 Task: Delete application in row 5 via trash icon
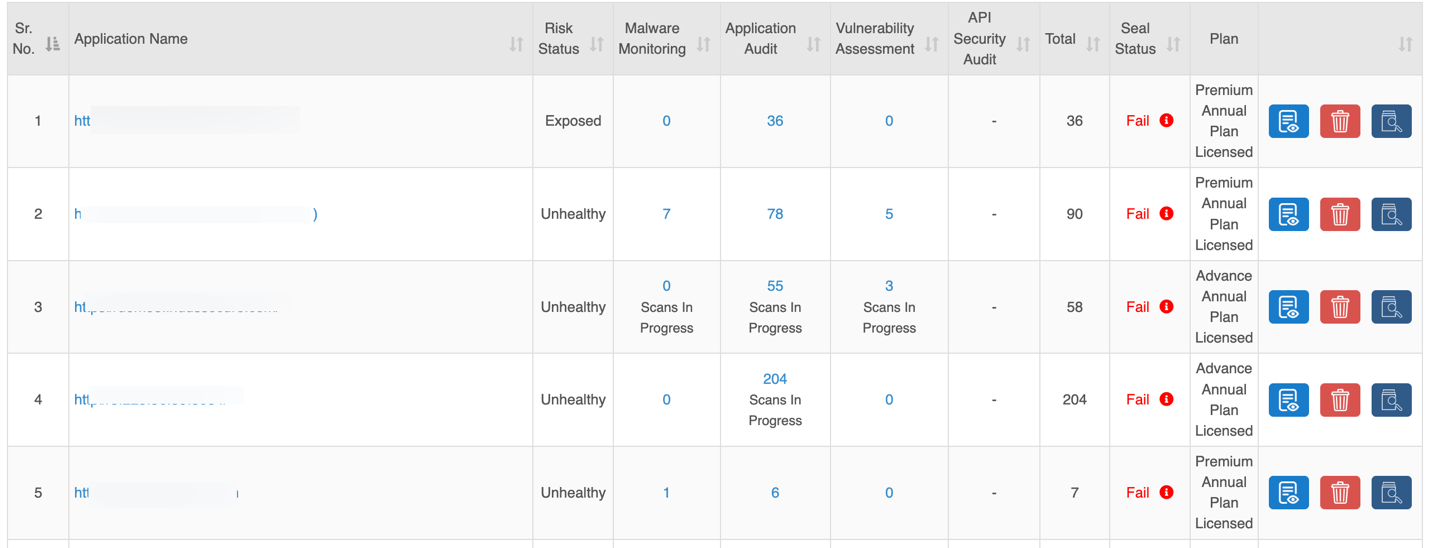(1340, 493)
